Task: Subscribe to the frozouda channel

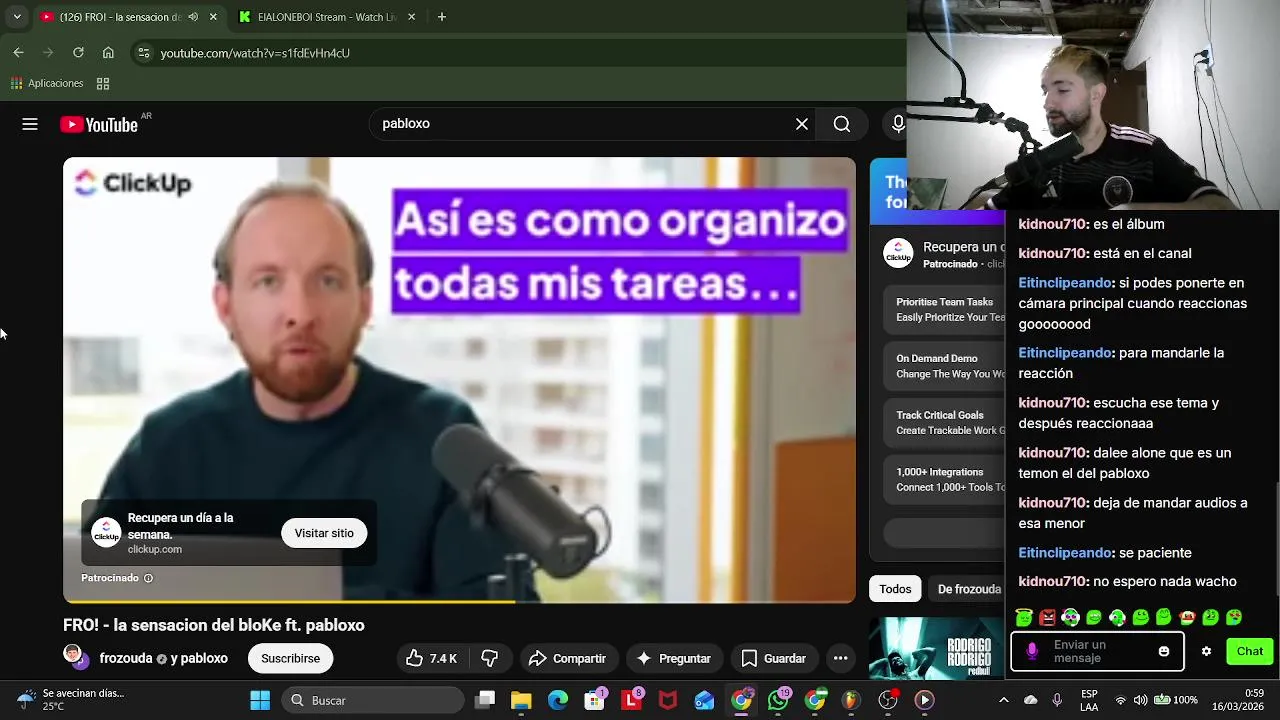Action: pyautogui.click(x=291, y=658)
